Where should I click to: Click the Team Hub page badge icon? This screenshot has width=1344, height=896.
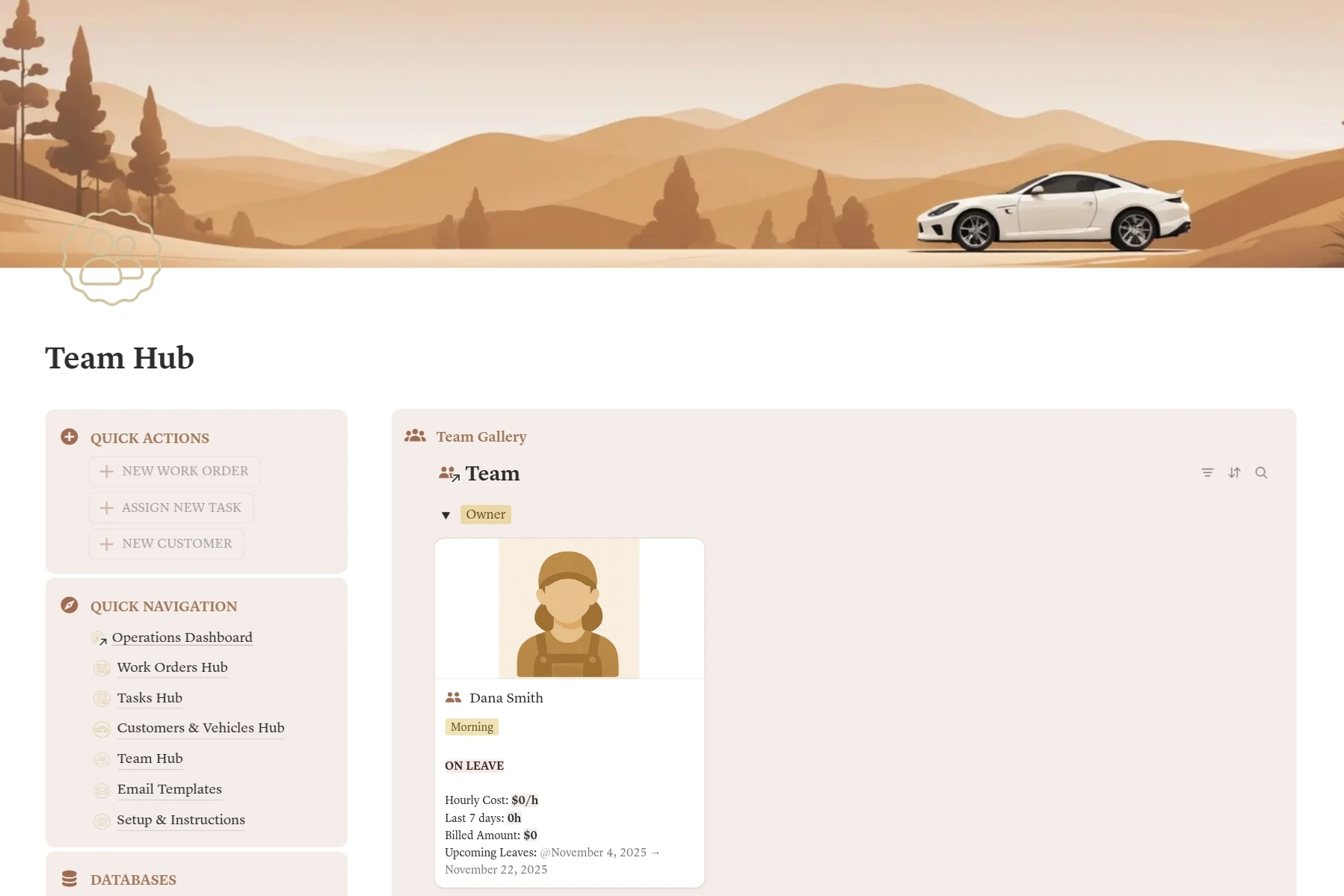(112, 257)
